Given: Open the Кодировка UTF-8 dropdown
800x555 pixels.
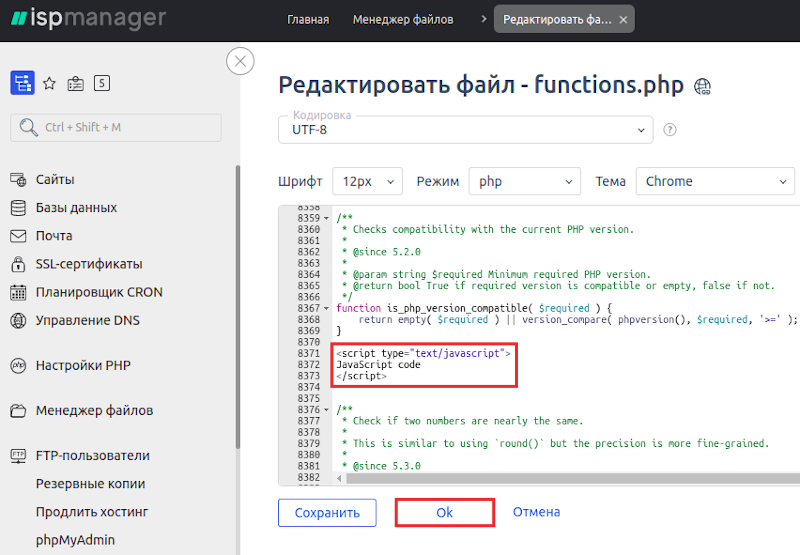Looking at the screenshot, I should [x=465, y=130].
